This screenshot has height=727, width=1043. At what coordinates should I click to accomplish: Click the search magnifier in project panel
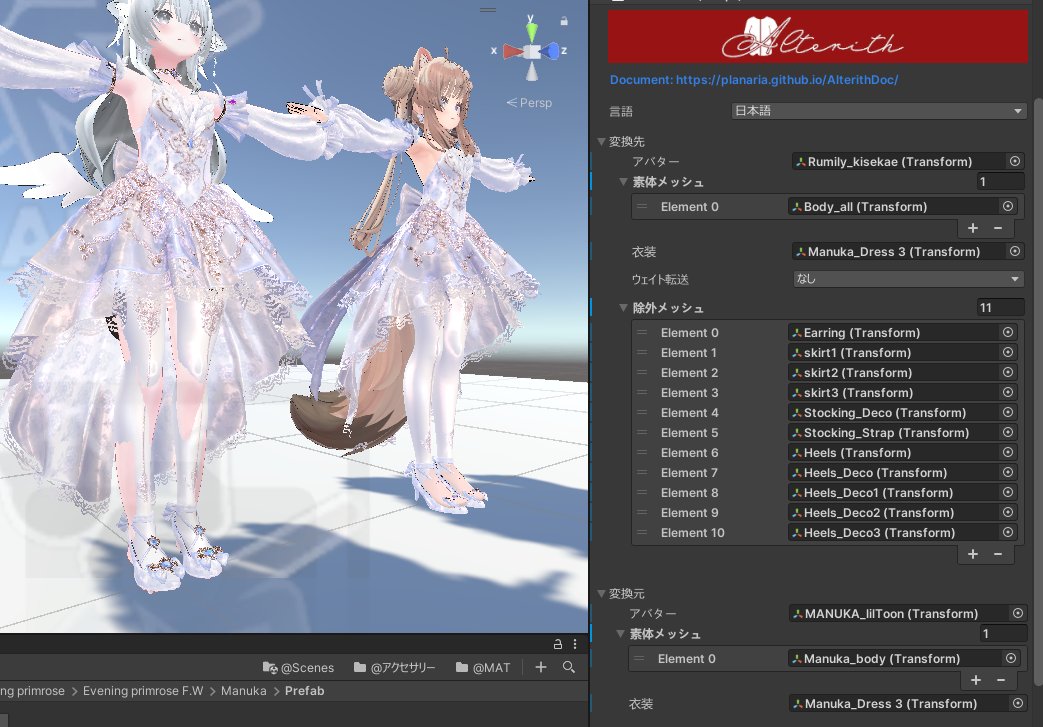tap(568, 666)
